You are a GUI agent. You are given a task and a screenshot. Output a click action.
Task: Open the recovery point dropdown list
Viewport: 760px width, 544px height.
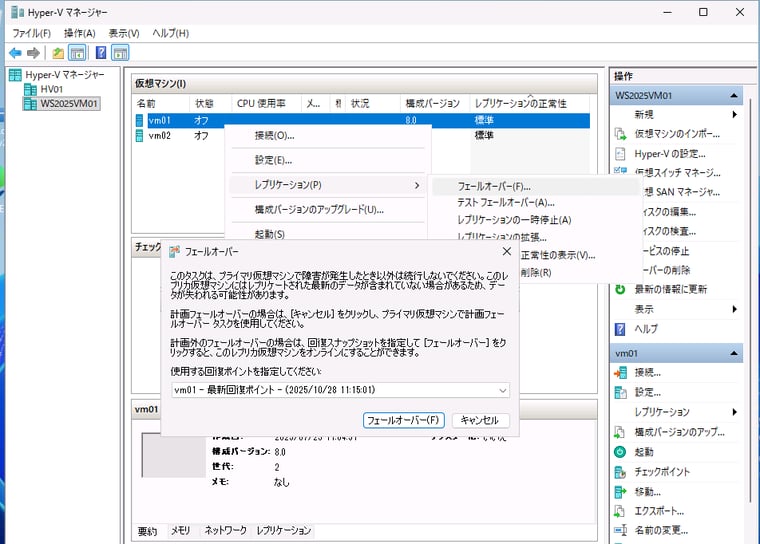[x=501, y=390]
